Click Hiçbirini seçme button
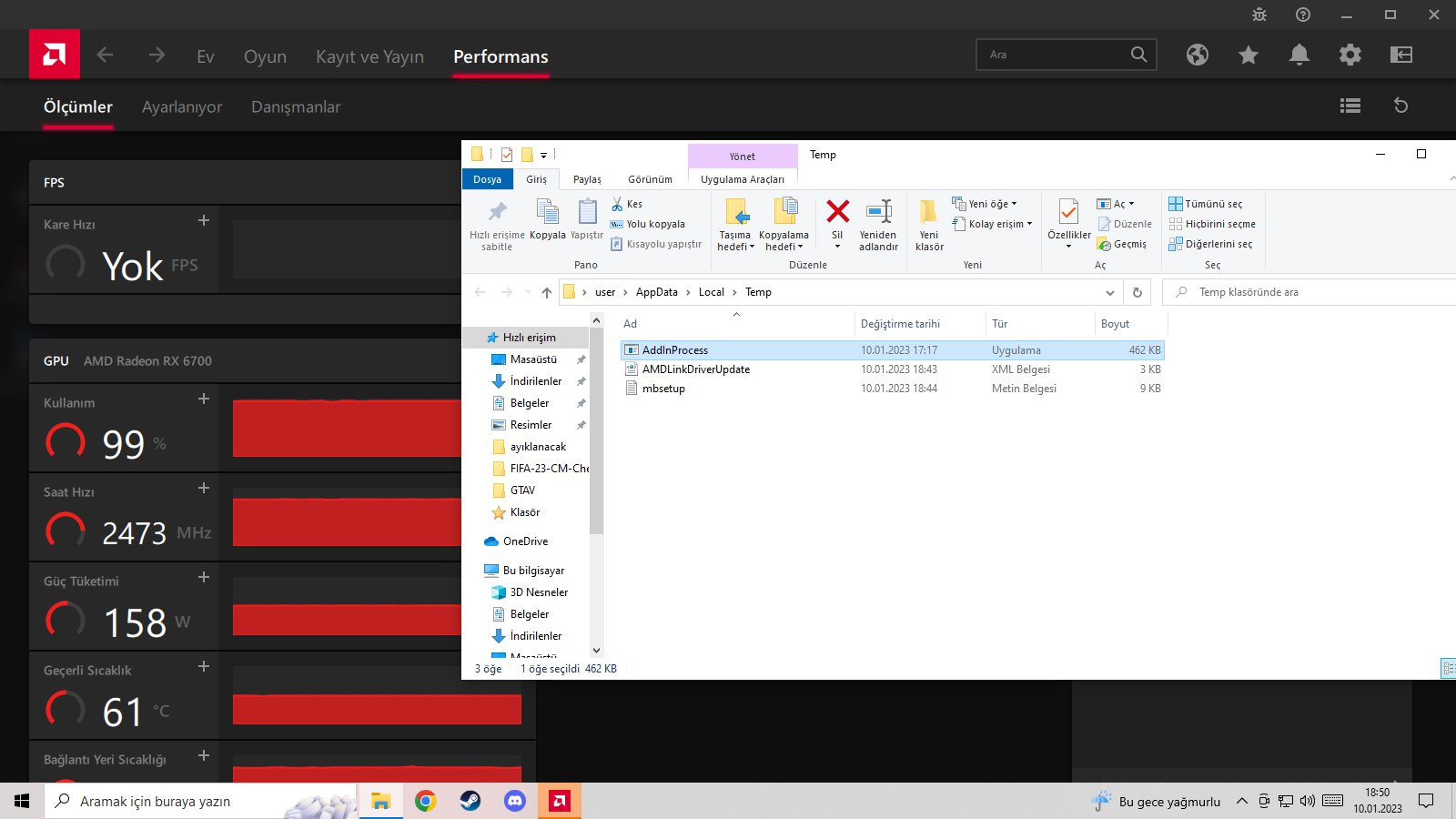 [1212, 224]
